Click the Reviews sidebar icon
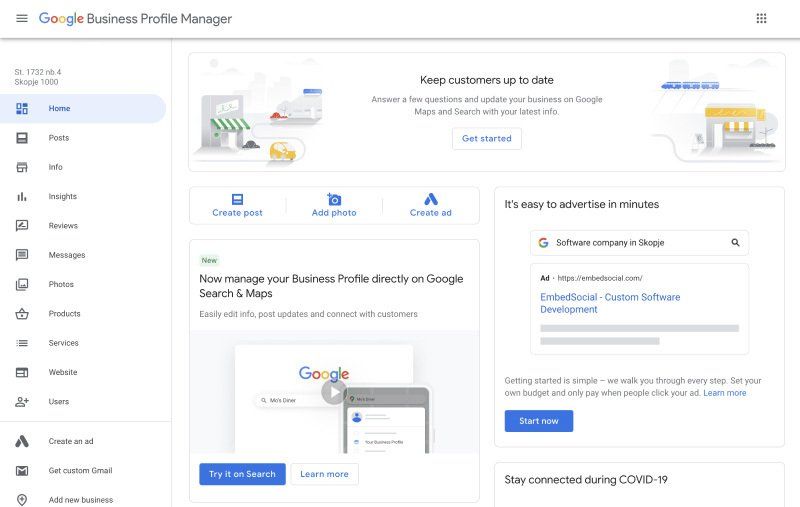 click(22, 226)
